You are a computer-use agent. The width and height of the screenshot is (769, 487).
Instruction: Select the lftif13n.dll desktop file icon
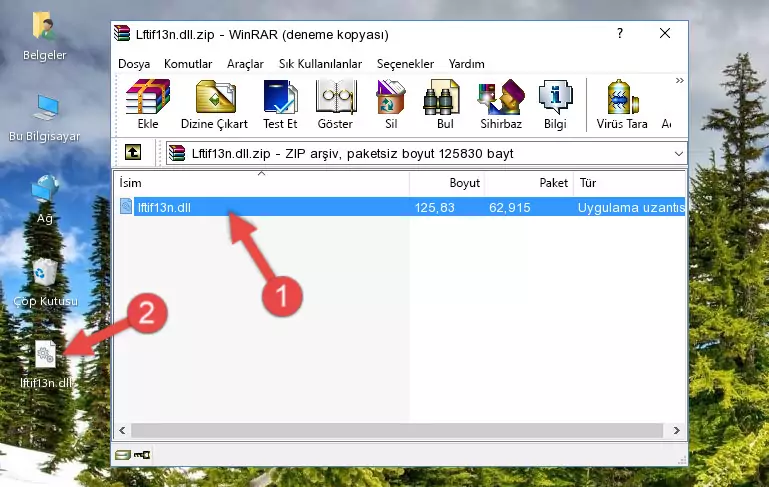point(46,365)
